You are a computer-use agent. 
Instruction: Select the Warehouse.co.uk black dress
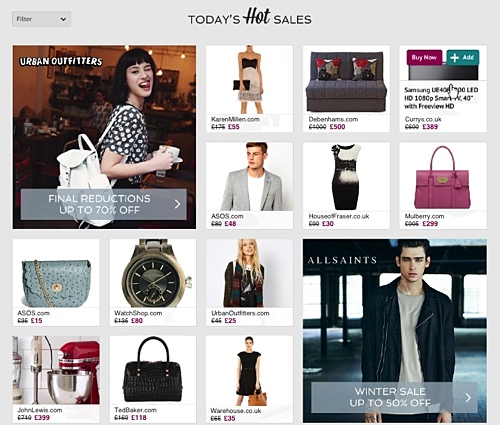coord(250,370)
